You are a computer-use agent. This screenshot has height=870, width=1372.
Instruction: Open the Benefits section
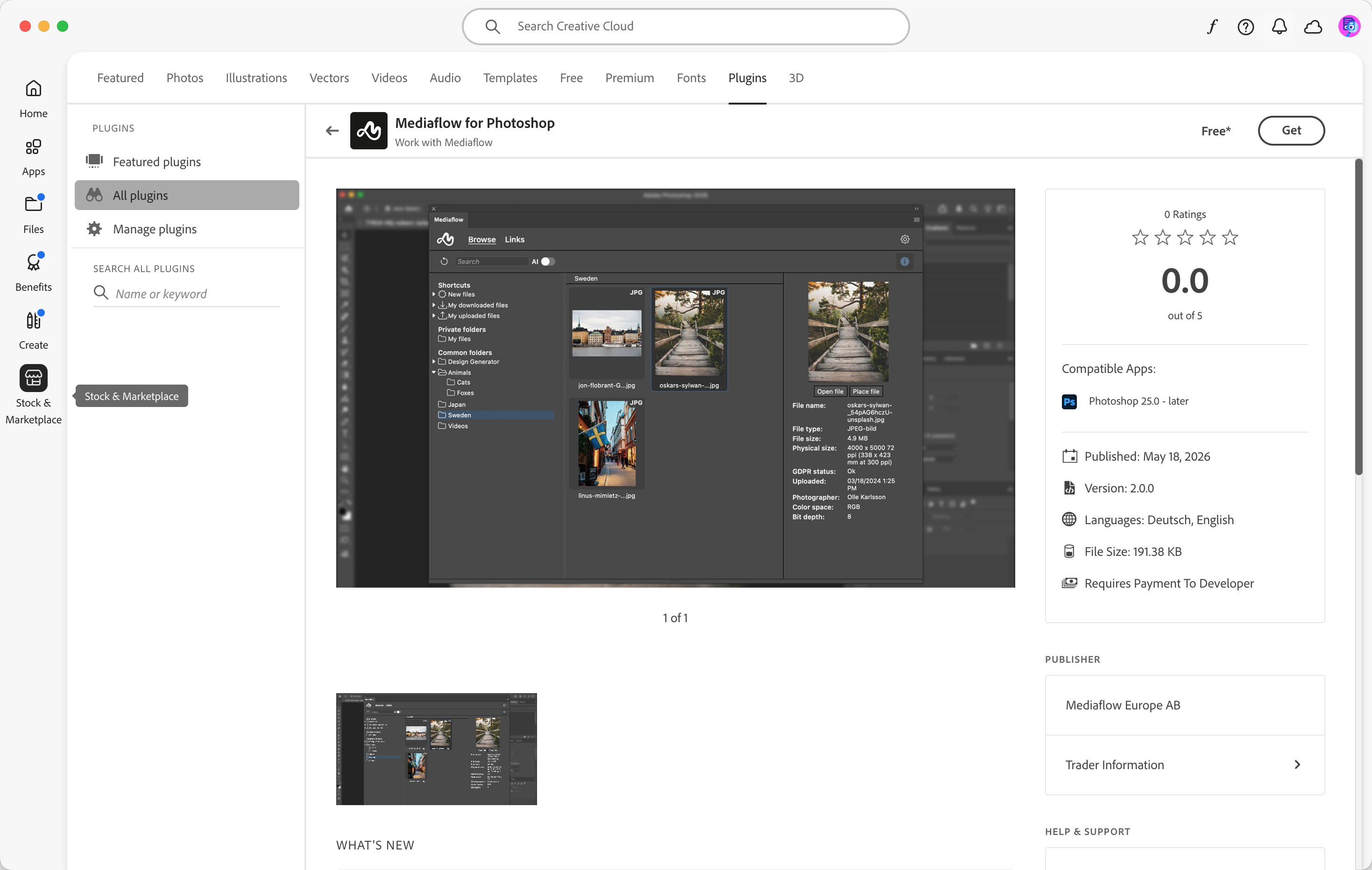[x=33, y=272]
